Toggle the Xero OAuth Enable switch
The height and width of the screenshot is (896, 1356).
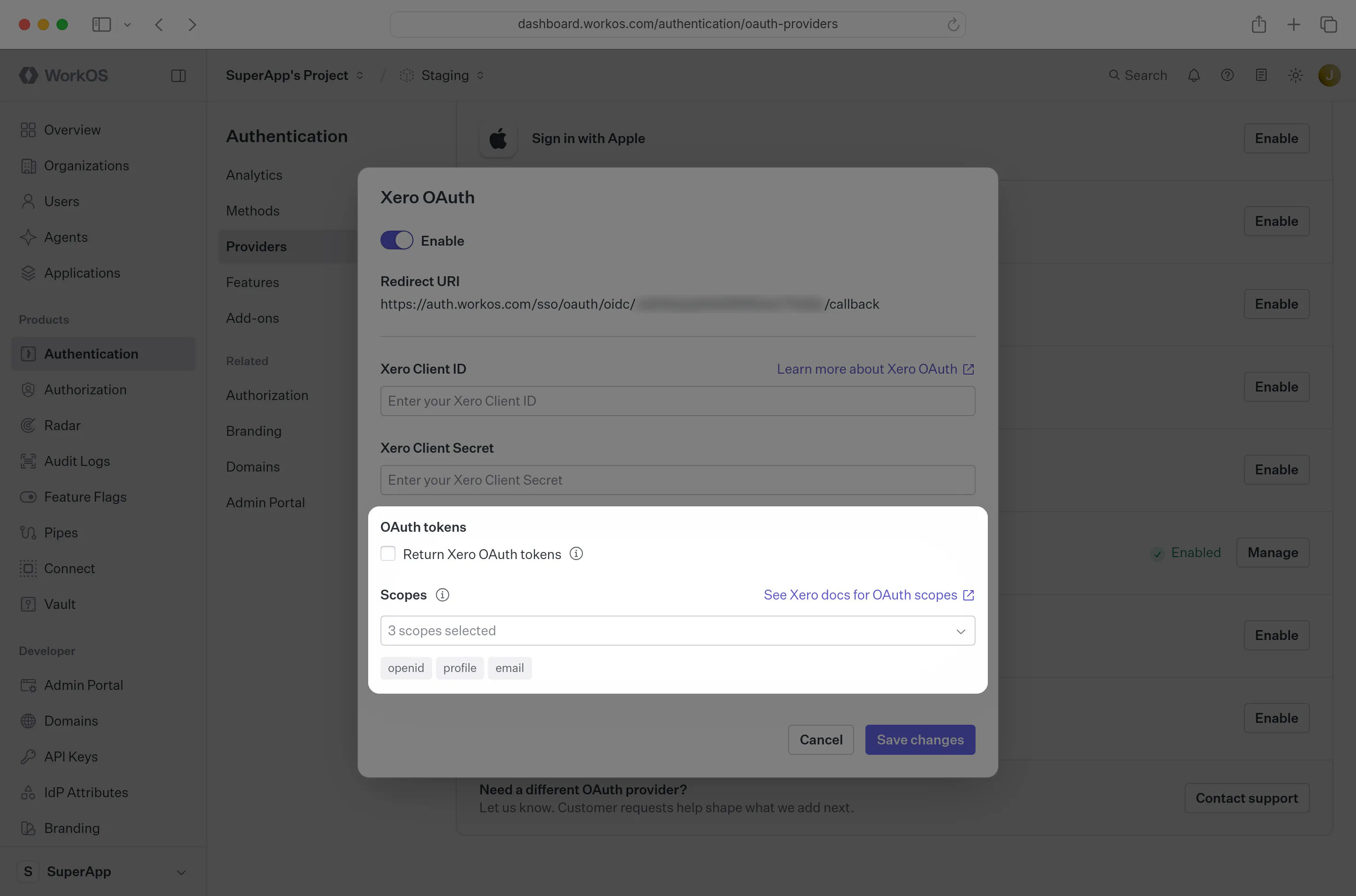397,240
